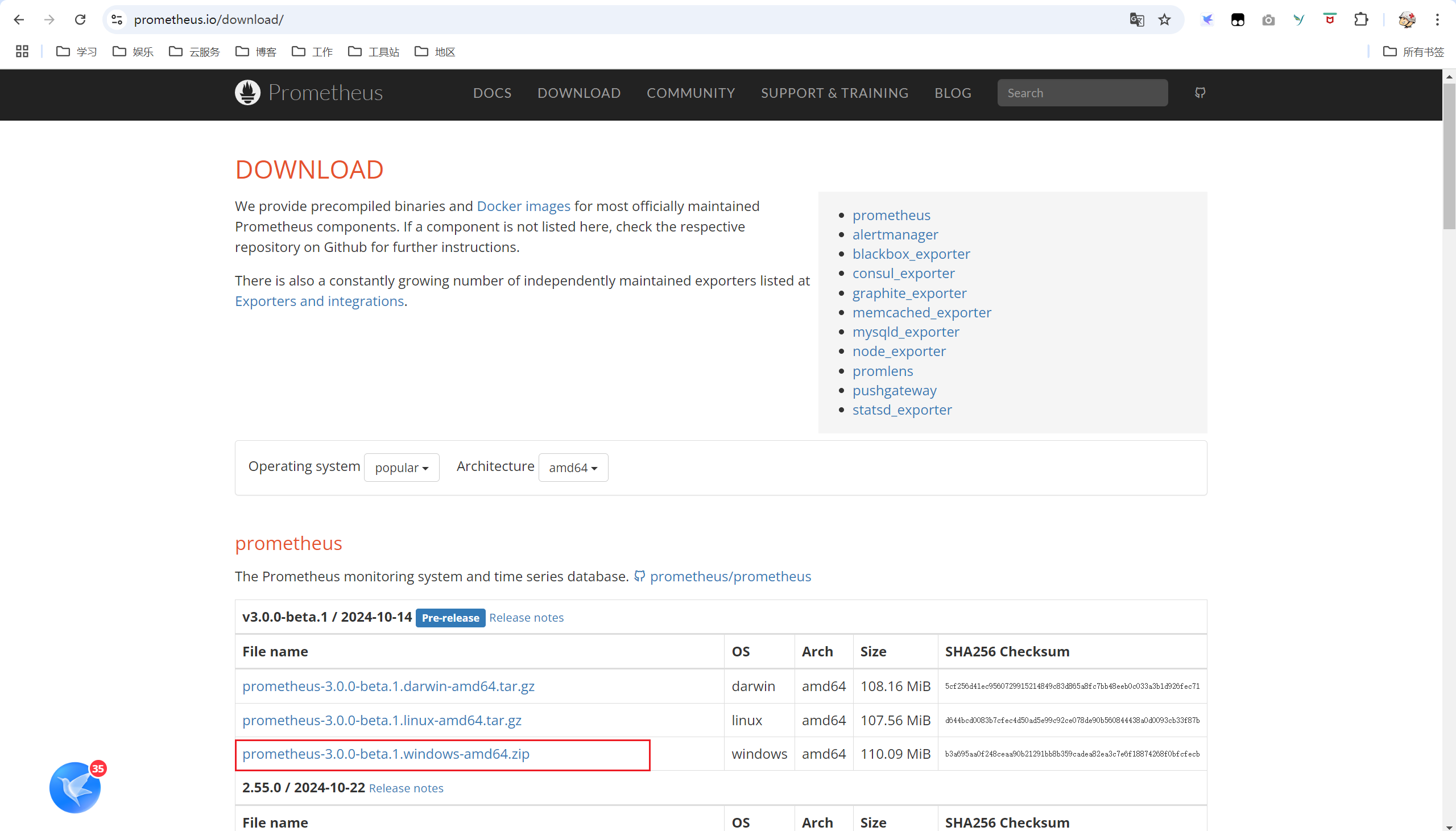Expand the Operating system popular dropdown
The width and height of the screenshot is (1456, 831).
pos(401,468)
